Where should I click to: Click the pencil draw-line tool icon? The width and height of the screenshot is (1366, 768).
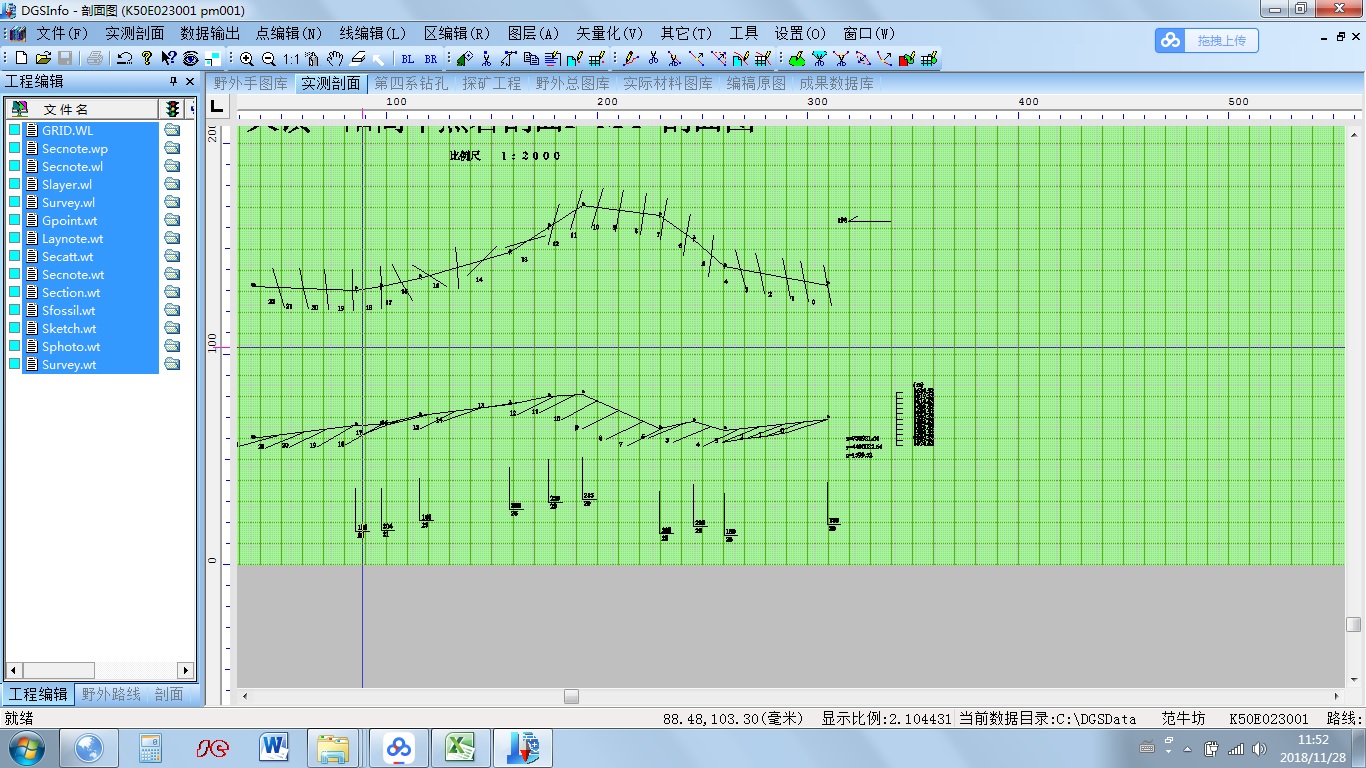click(630, 58)
